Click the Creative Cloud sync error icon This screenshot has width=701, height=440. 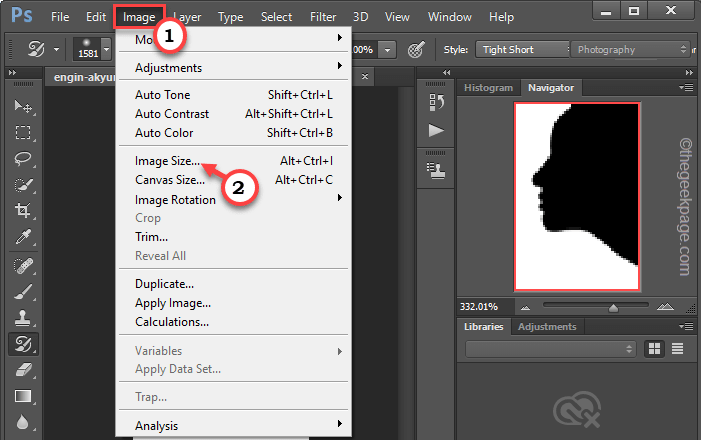pyautogui.click(x=577, y=409)
